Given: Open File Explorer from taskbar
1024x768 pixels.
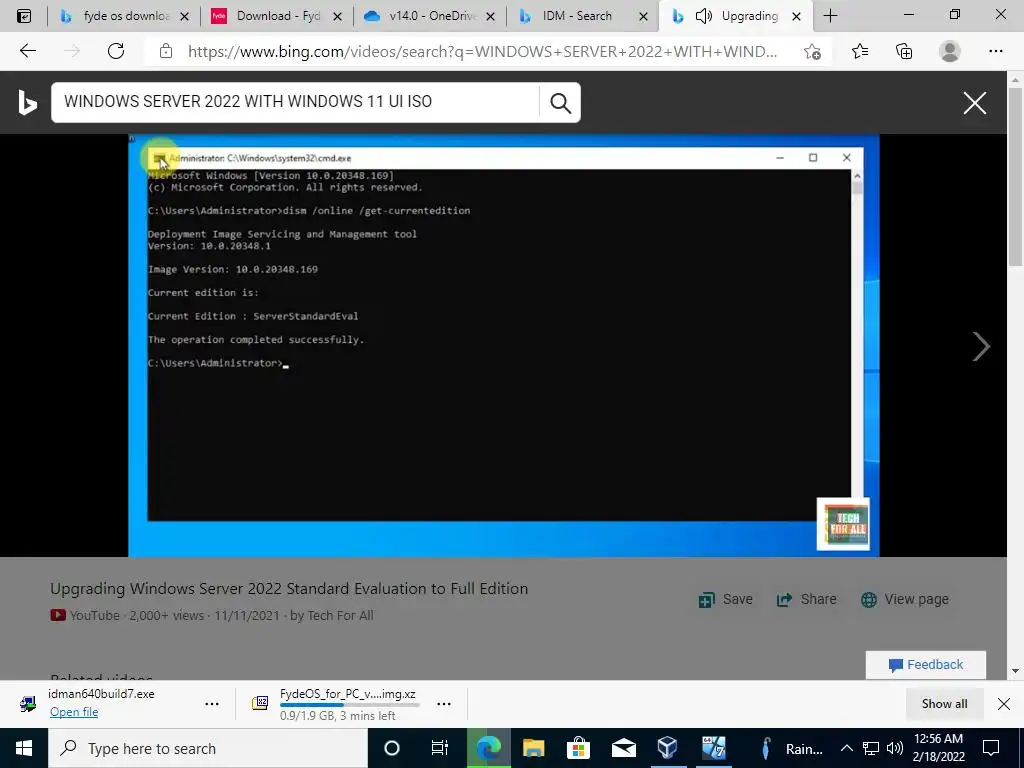Looking at the screenshot, I should (533, 748).
